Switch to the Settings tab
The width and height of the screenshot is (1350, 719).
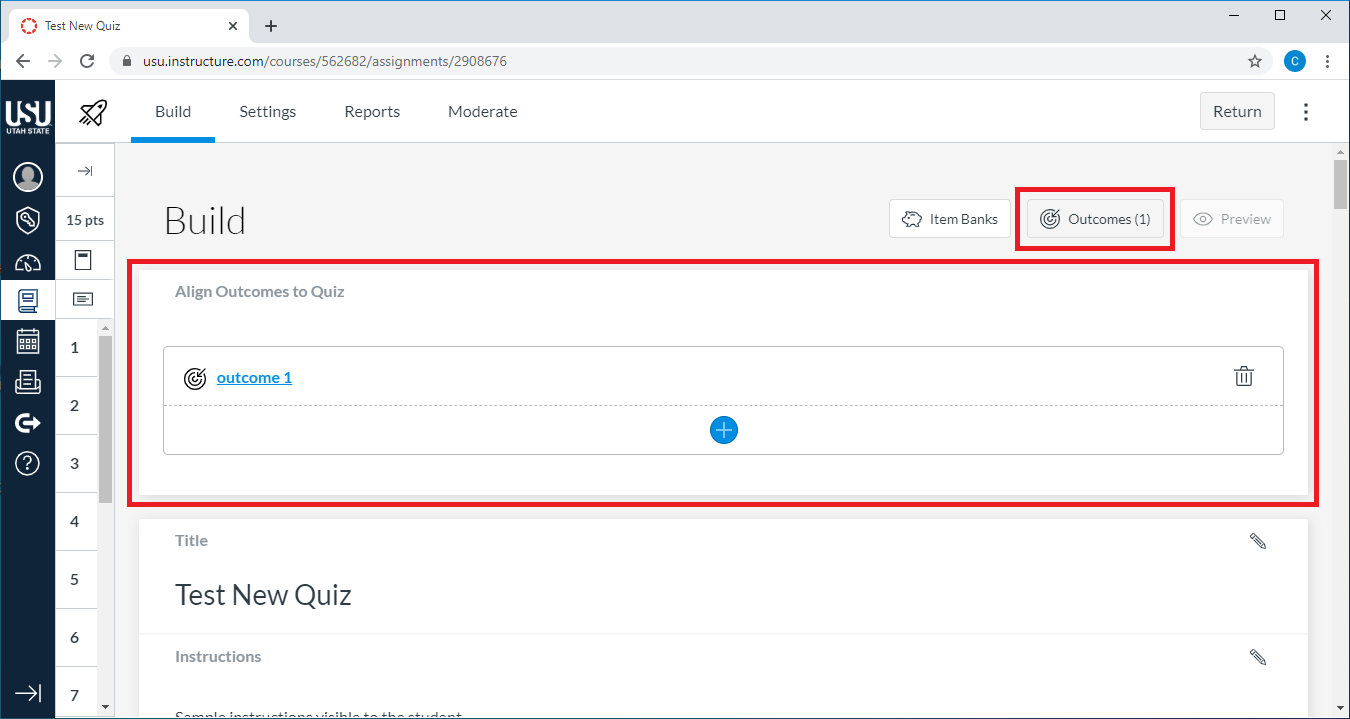[267, 112]
